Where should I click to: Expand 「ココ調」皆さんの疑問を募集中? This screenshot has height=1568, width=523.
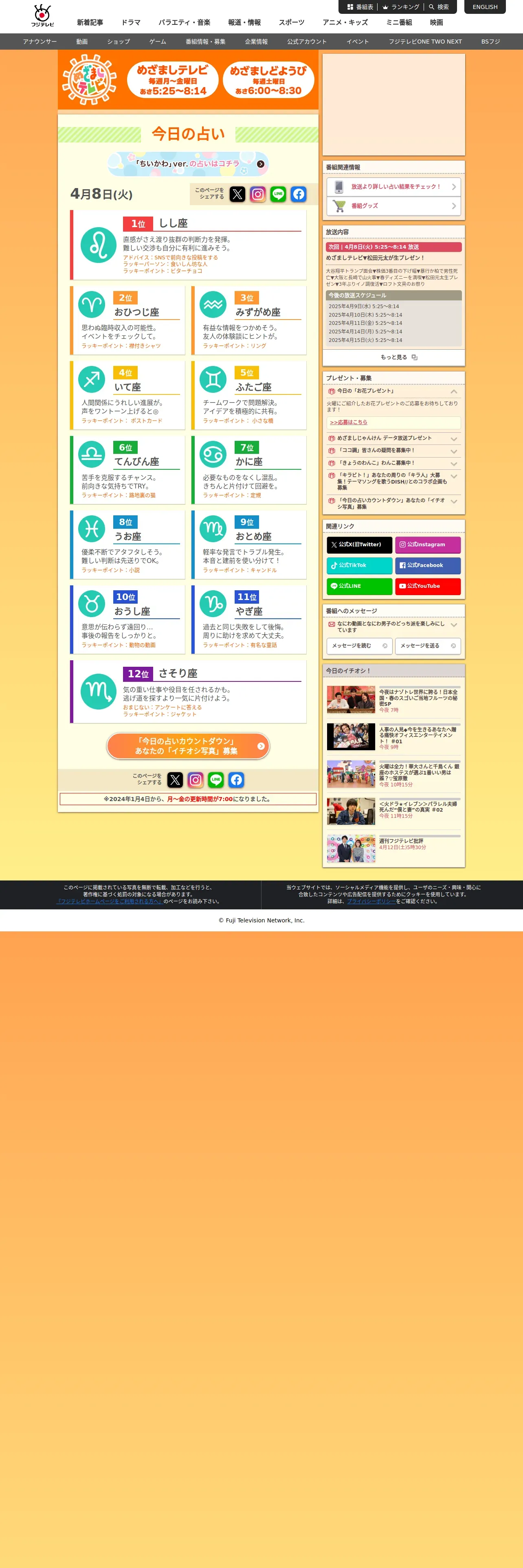coord(454,451)
